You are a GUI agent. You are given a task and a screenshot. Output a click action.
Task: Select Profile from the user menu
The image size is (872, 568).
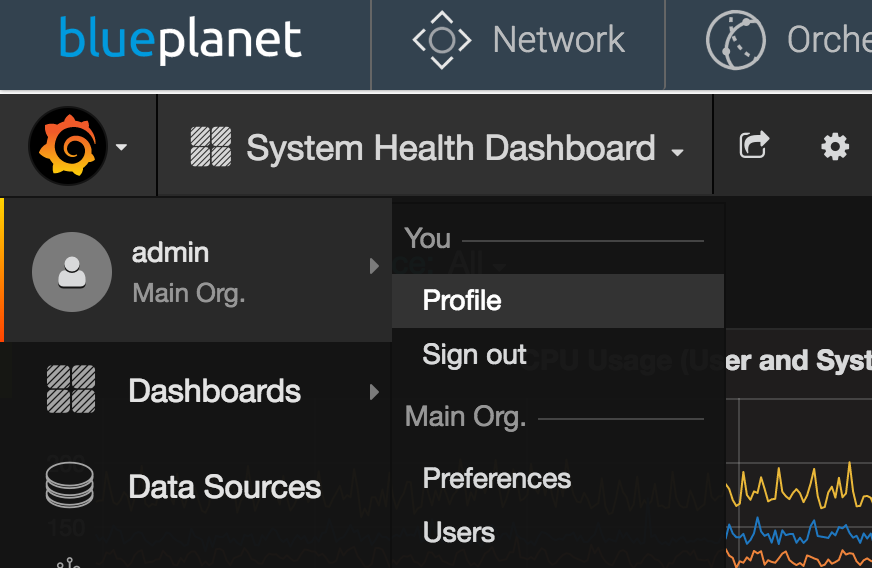tap(462, 301)
